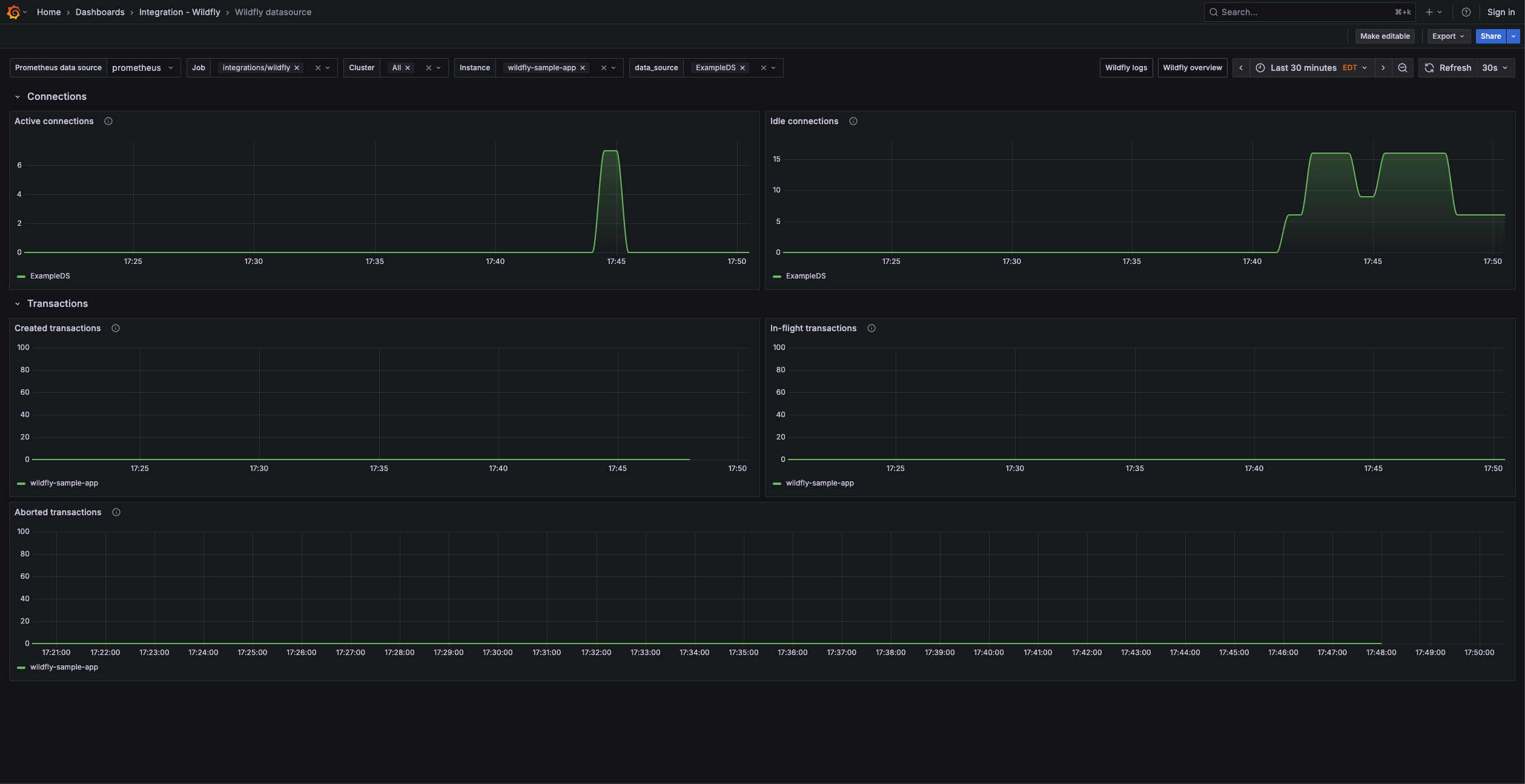Shift time range forward with the right arrow
Screen dimensions: 1525x784
point(1384,67)
